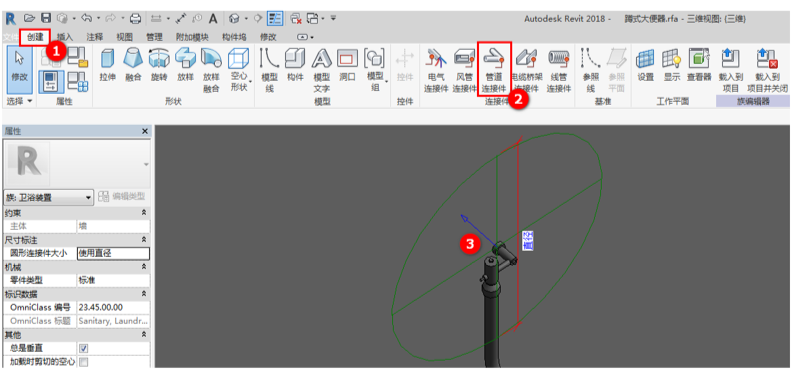Collapse the 标识数据 section

pyautogui.click(x=144, y=294)
